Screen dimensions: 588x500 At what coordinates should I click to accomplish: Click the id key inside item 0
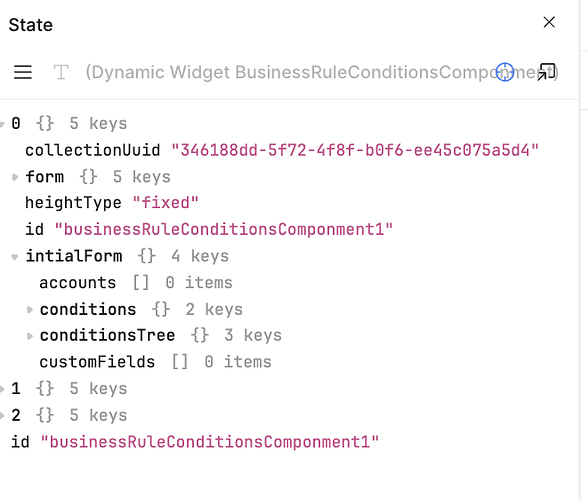click(x=34, y=230)
